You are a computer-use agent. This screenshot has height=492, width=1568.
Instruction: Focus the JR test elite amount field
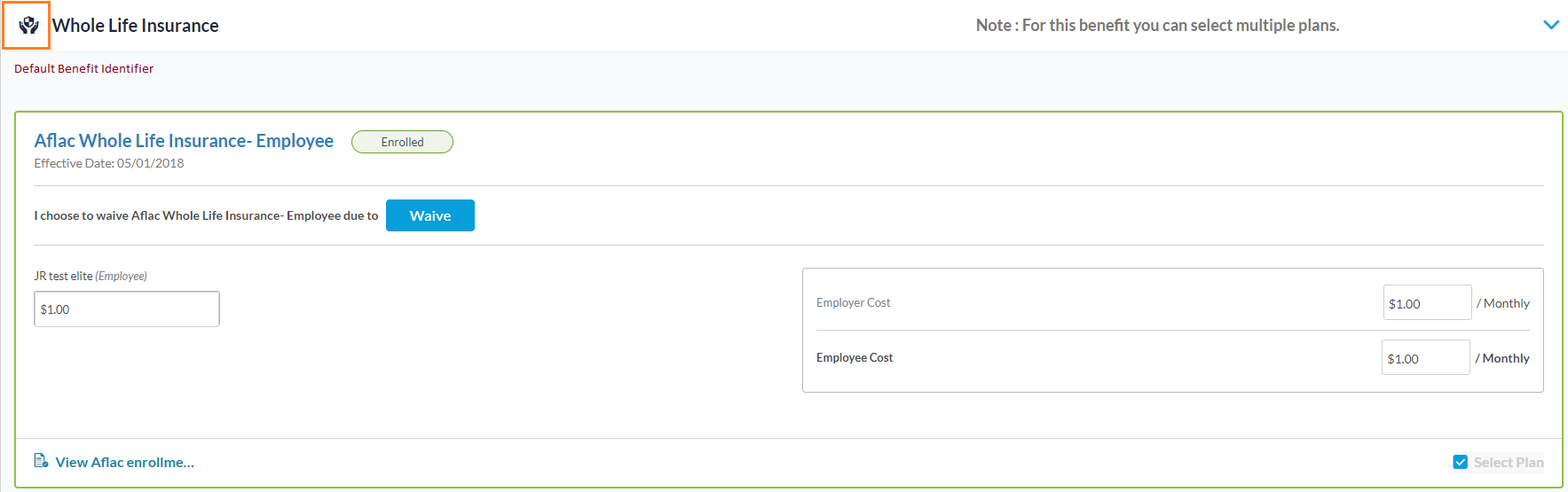click(127, 309)
